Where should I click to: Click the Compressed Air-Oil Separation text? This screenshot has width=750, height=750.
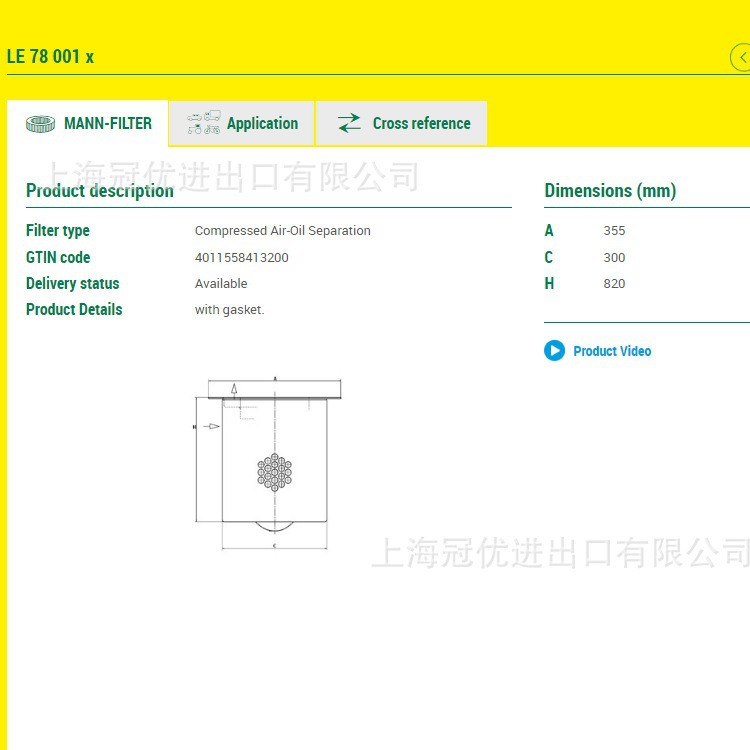[283, 231]
